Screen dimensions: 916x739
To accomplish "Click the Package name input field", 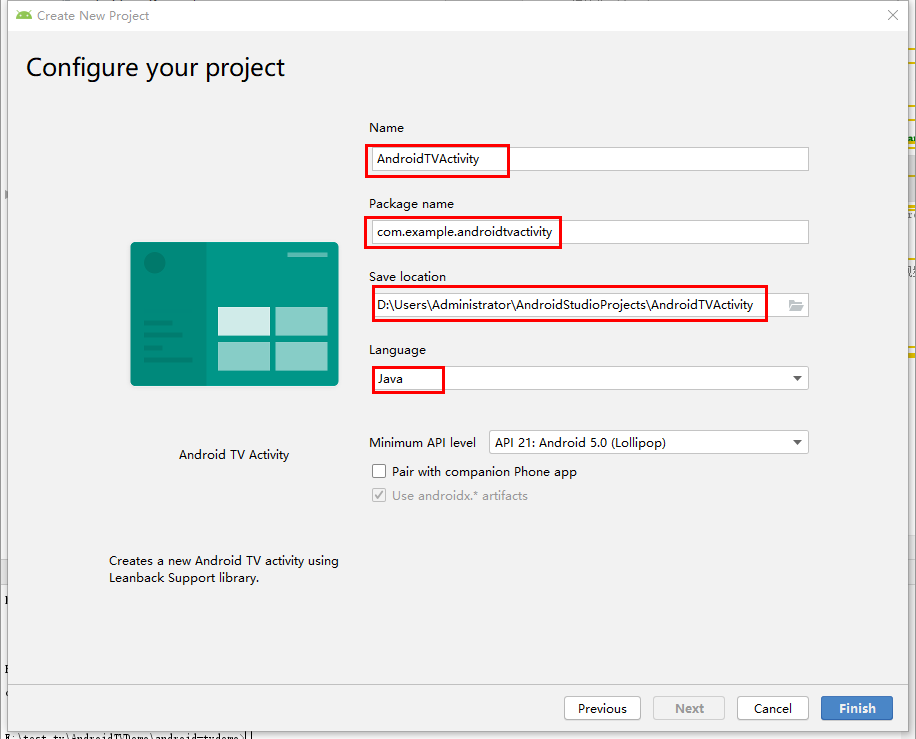I will (x=590, y=232).
